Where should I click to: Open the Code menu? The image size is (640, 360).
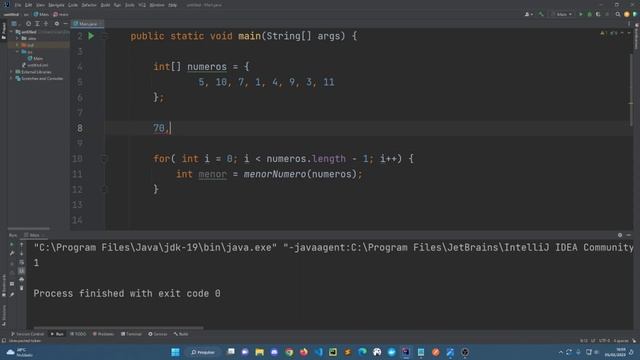click(x=73, y=5)
